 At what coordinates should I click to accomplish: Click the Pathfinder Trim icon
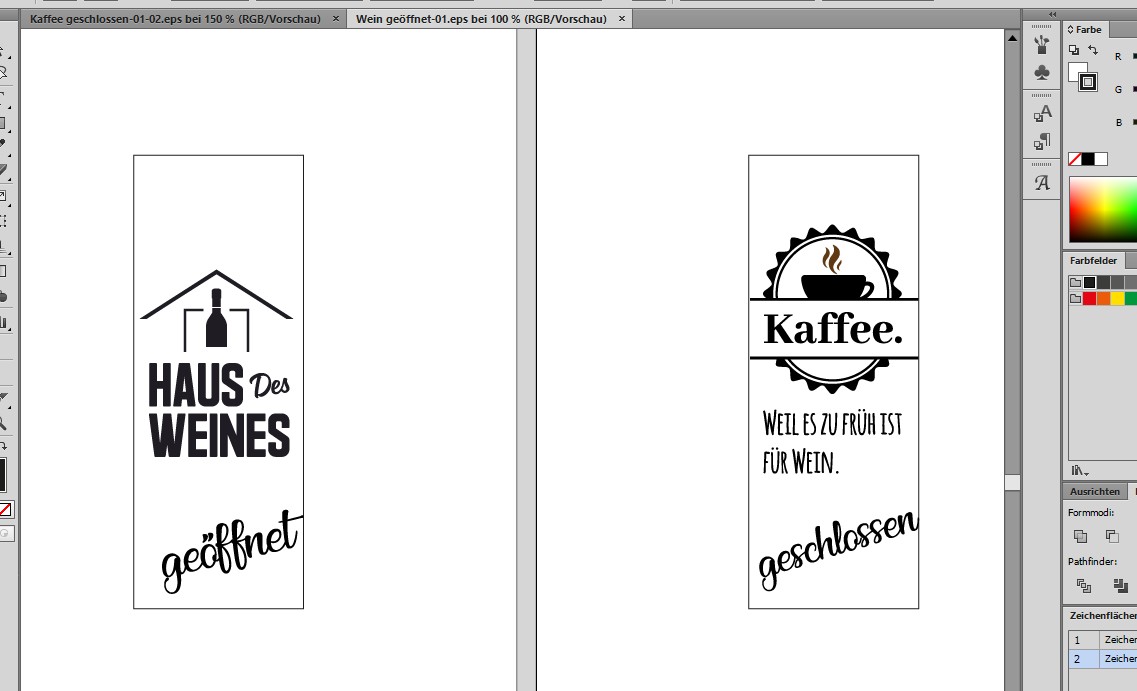pyautogui.click(x=1119, y=586)
